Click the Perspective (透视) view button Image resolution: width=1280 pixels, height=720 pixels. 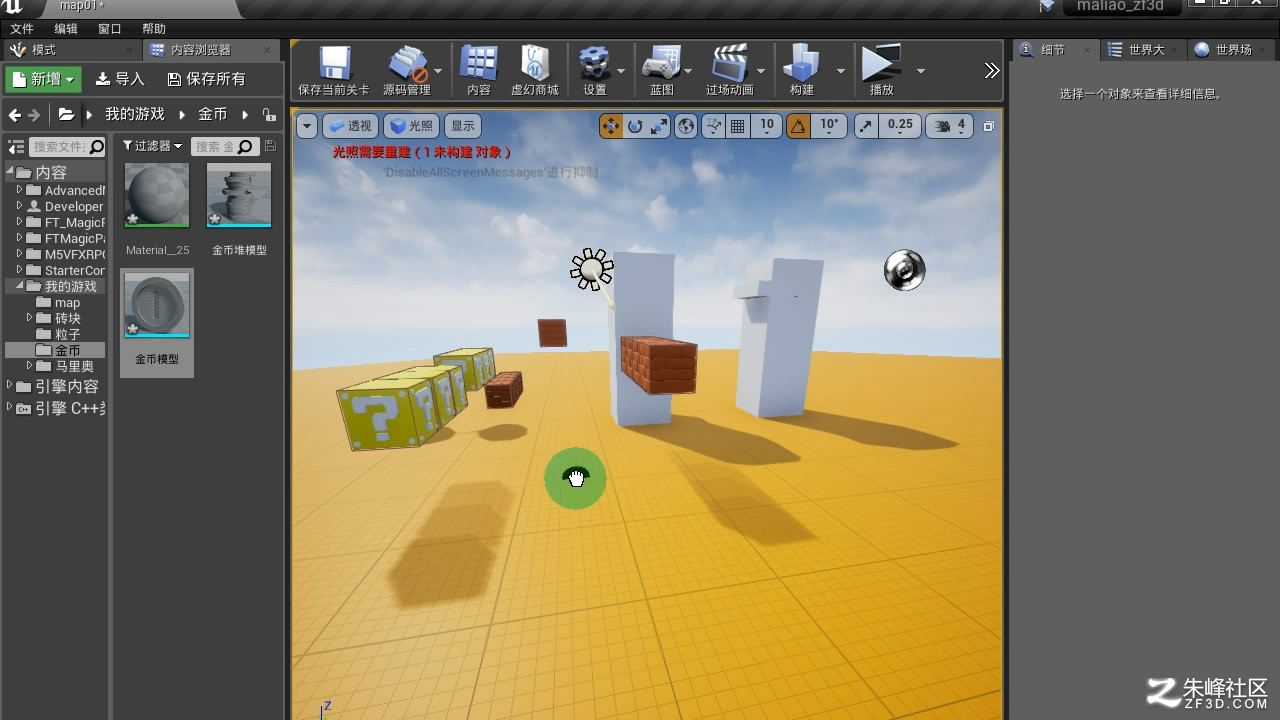[350, 126]
